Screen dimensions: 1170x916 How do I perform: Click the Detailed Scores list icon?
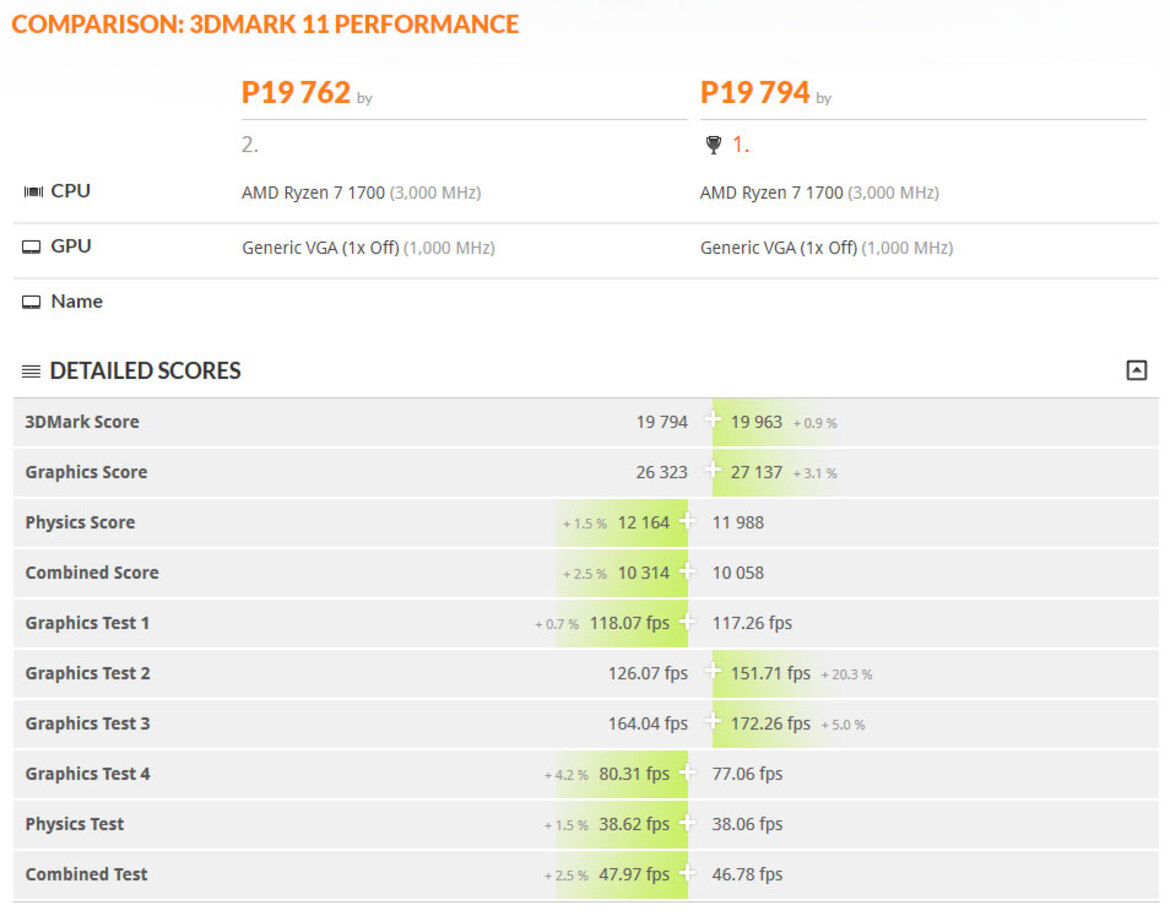[x=31, y=371]
